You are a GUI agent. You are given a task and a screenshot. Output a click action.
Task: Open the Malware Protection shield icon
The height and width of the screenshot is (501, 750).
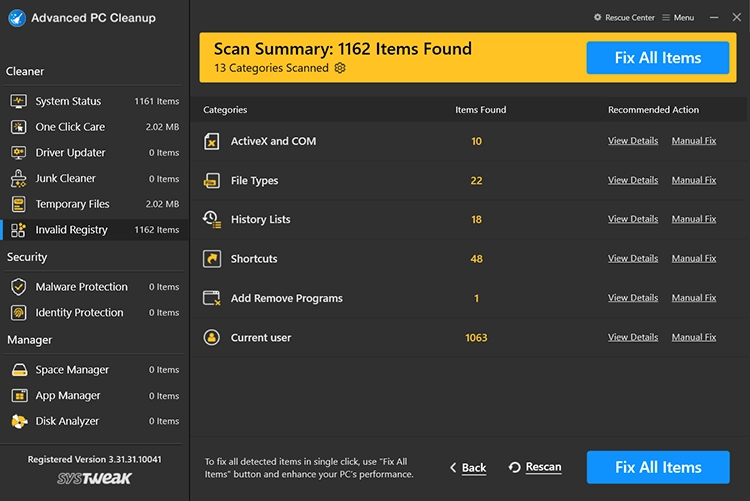click(x=19, y=287)
